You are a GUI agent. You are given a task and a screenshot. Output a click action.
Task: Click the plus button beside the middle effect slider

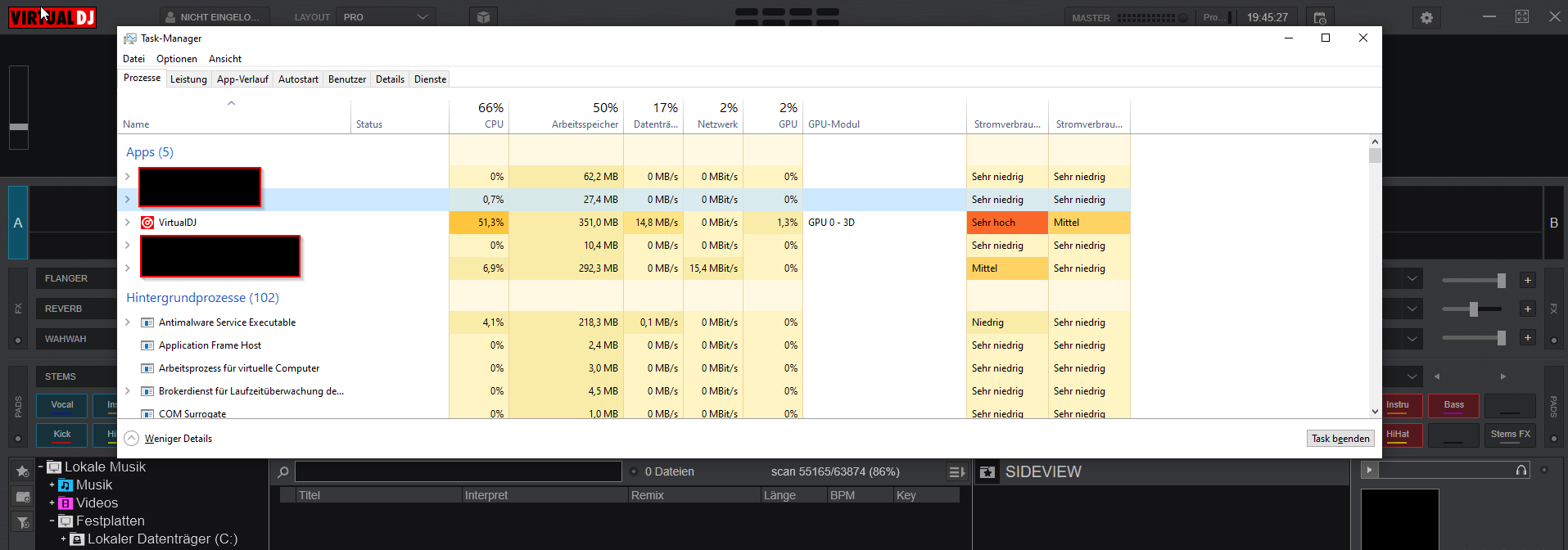pyautogui.click(x=1528, y=309)
